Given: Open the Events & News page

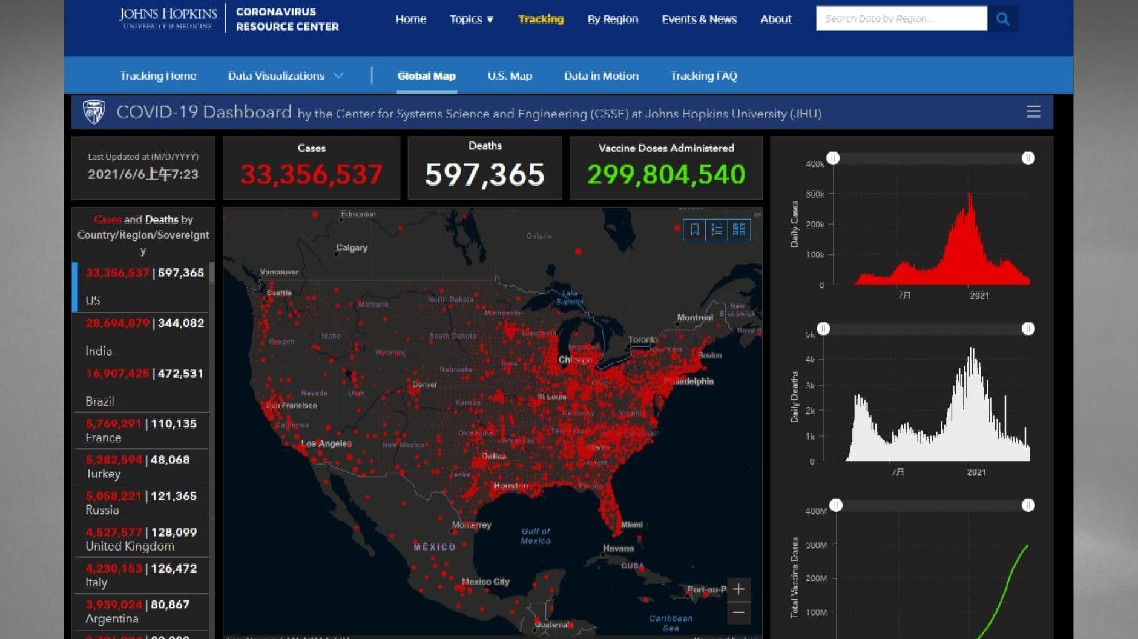Looking at the screenshot, I should click(x=699, y=19).
